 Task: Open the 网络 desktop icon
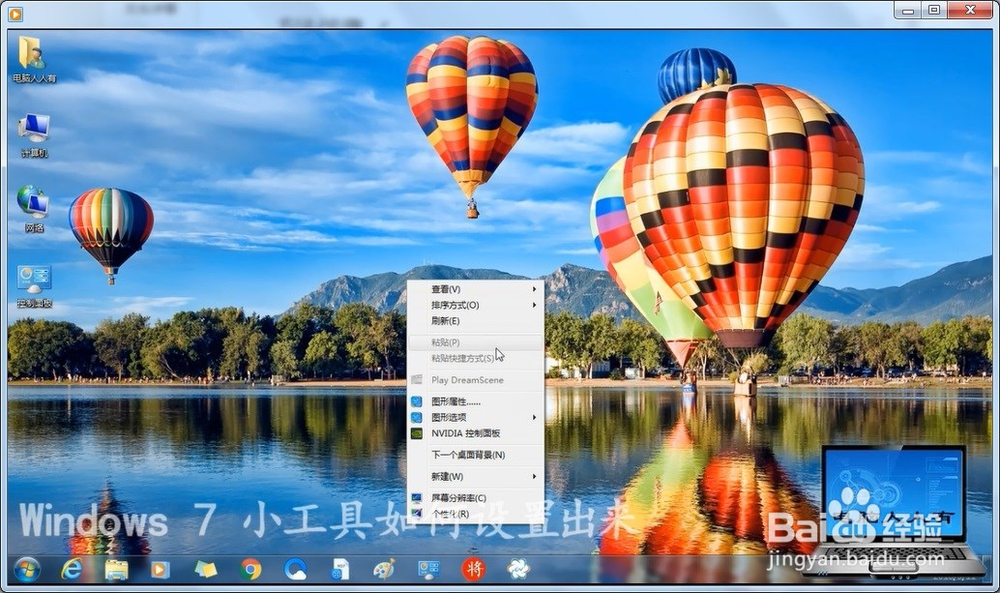(33, 209)
